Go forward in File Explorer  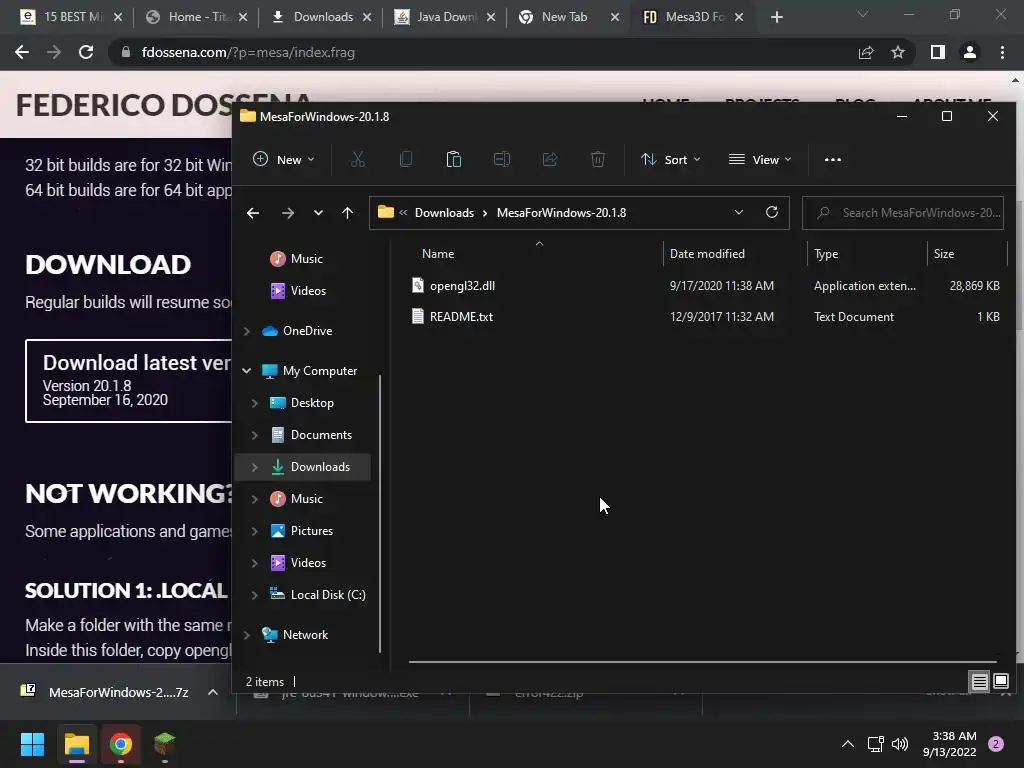tap(287, 213)
